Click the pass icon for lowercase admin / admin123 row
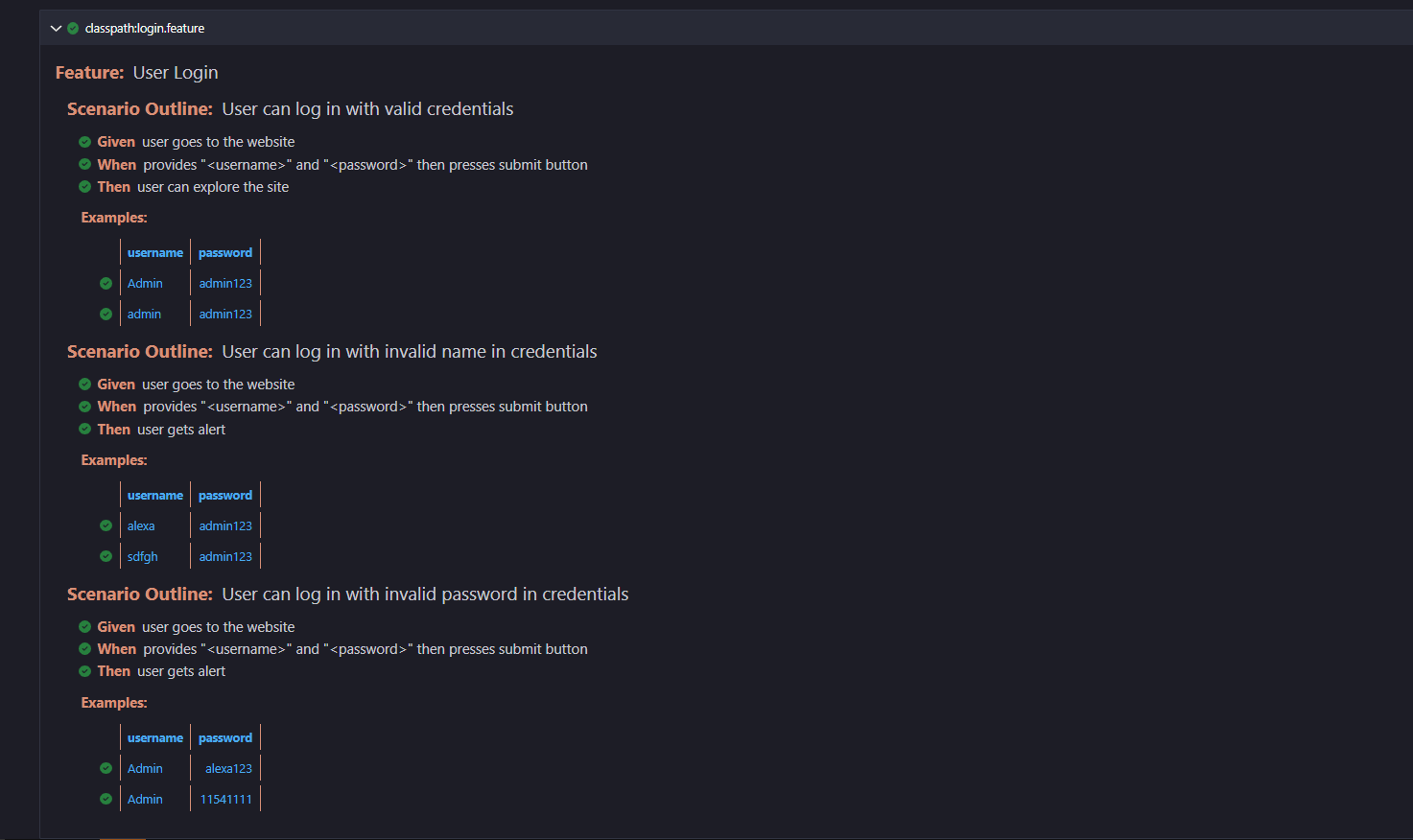 pyautogui.click(x=106, y=315)
